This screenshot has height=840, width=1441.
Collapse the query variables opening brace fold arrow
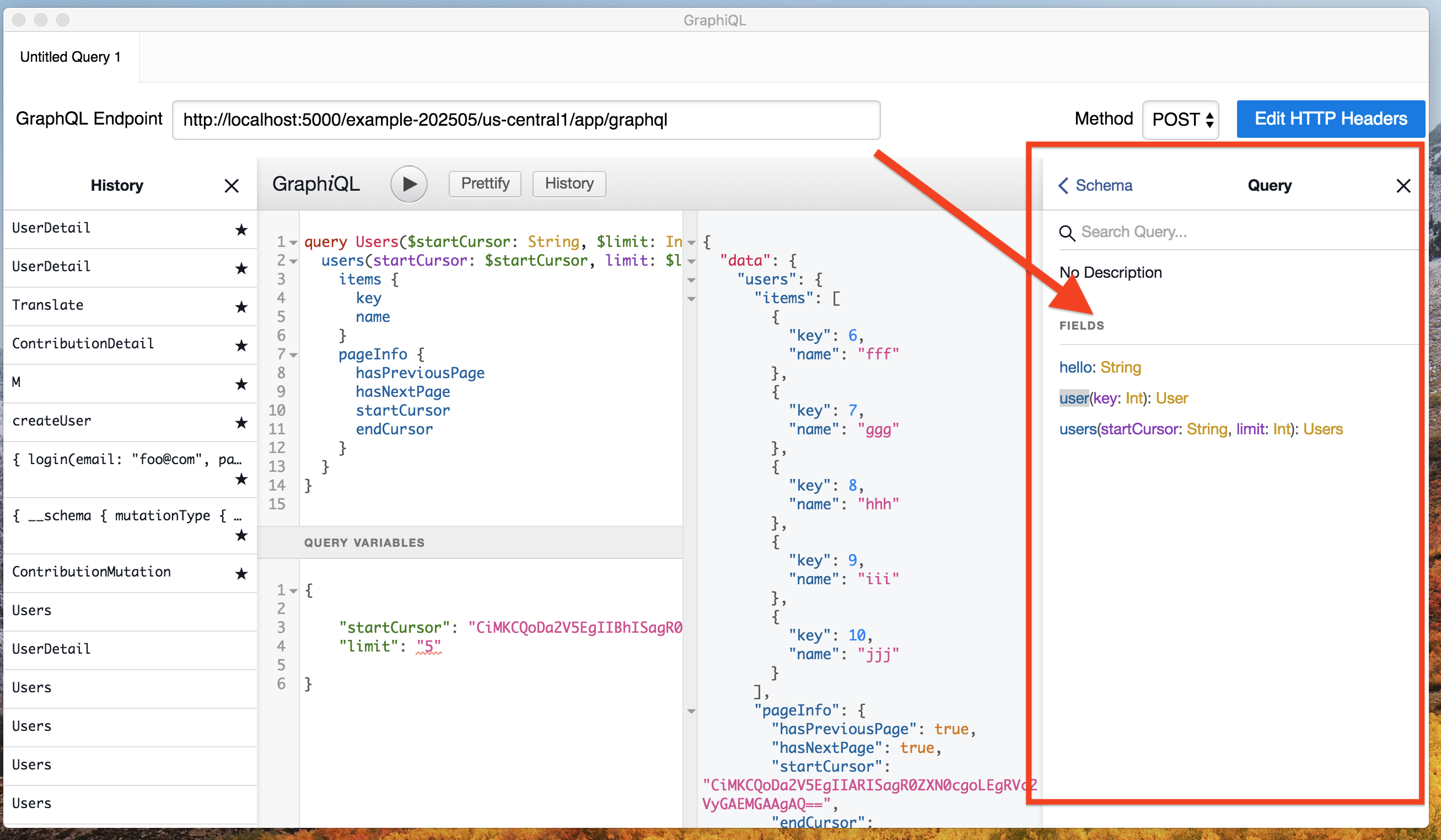click(x=293, y=591)
